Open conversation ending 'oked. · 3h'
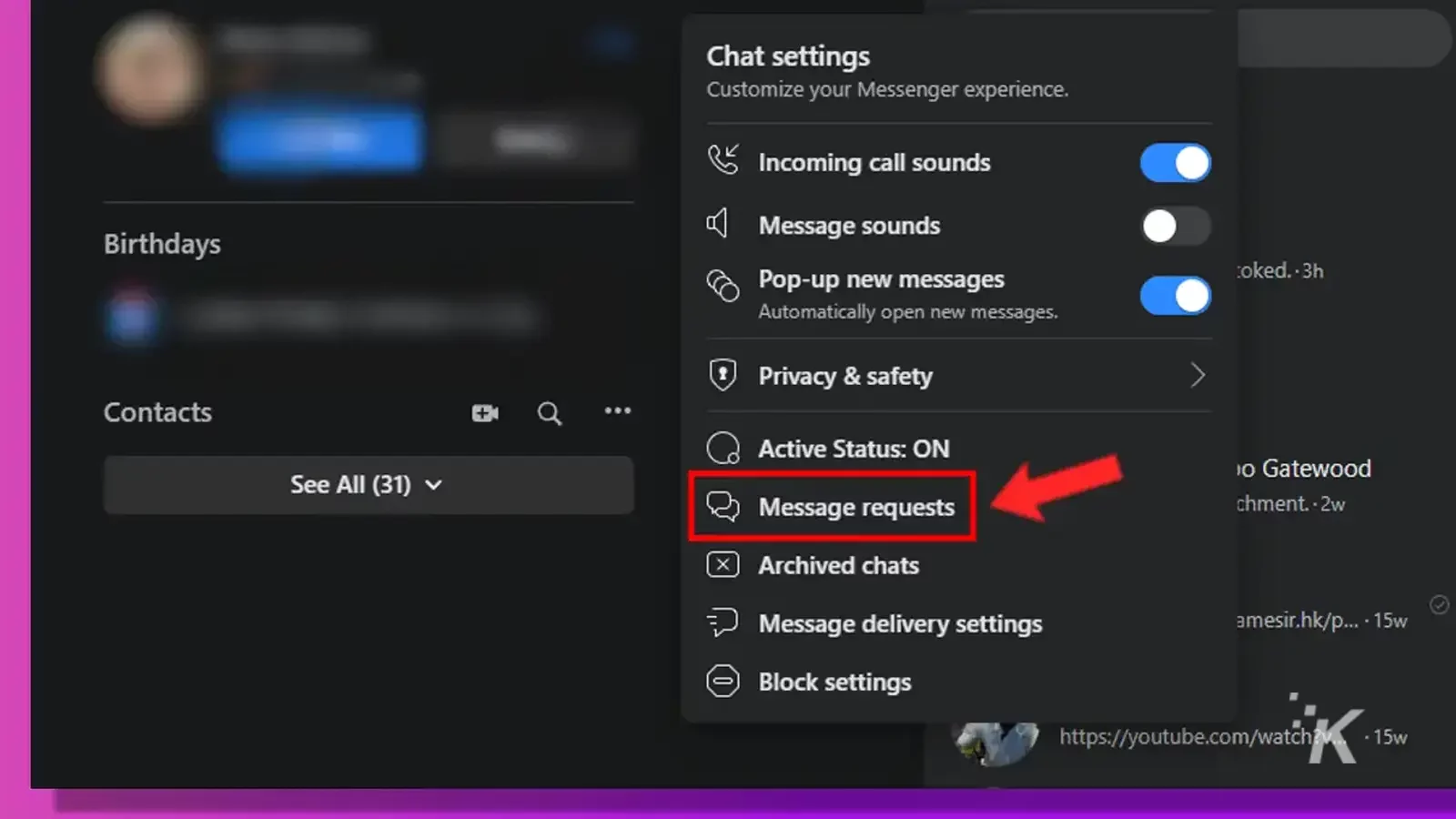 click(1279, 270)
